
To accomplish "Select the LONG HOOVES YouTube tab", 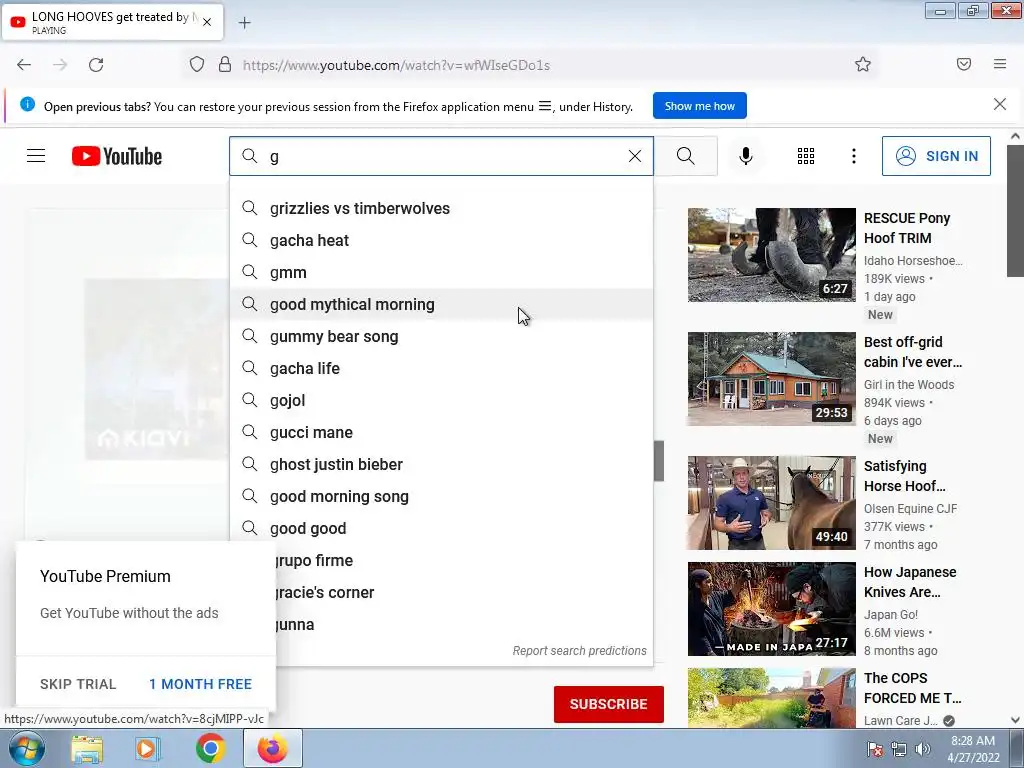I will [x=112, y=22].
